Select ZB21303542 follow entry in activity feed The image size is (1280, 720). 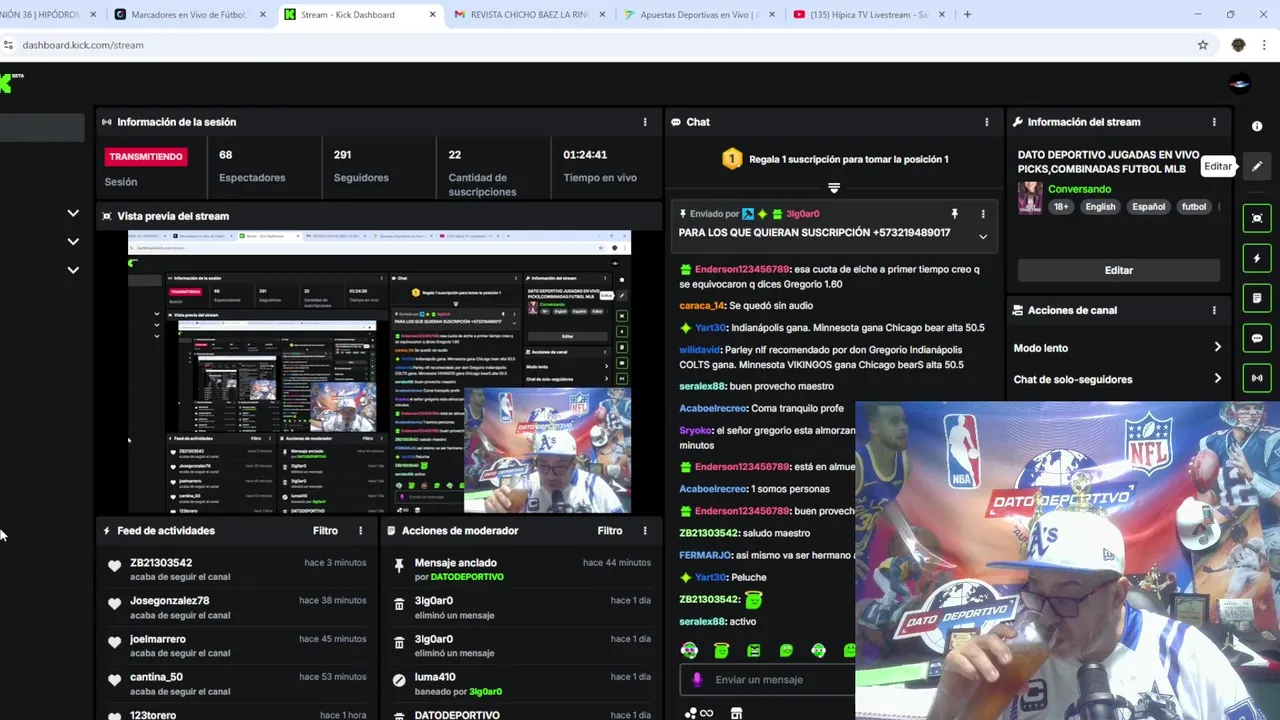tap(238, 569)
